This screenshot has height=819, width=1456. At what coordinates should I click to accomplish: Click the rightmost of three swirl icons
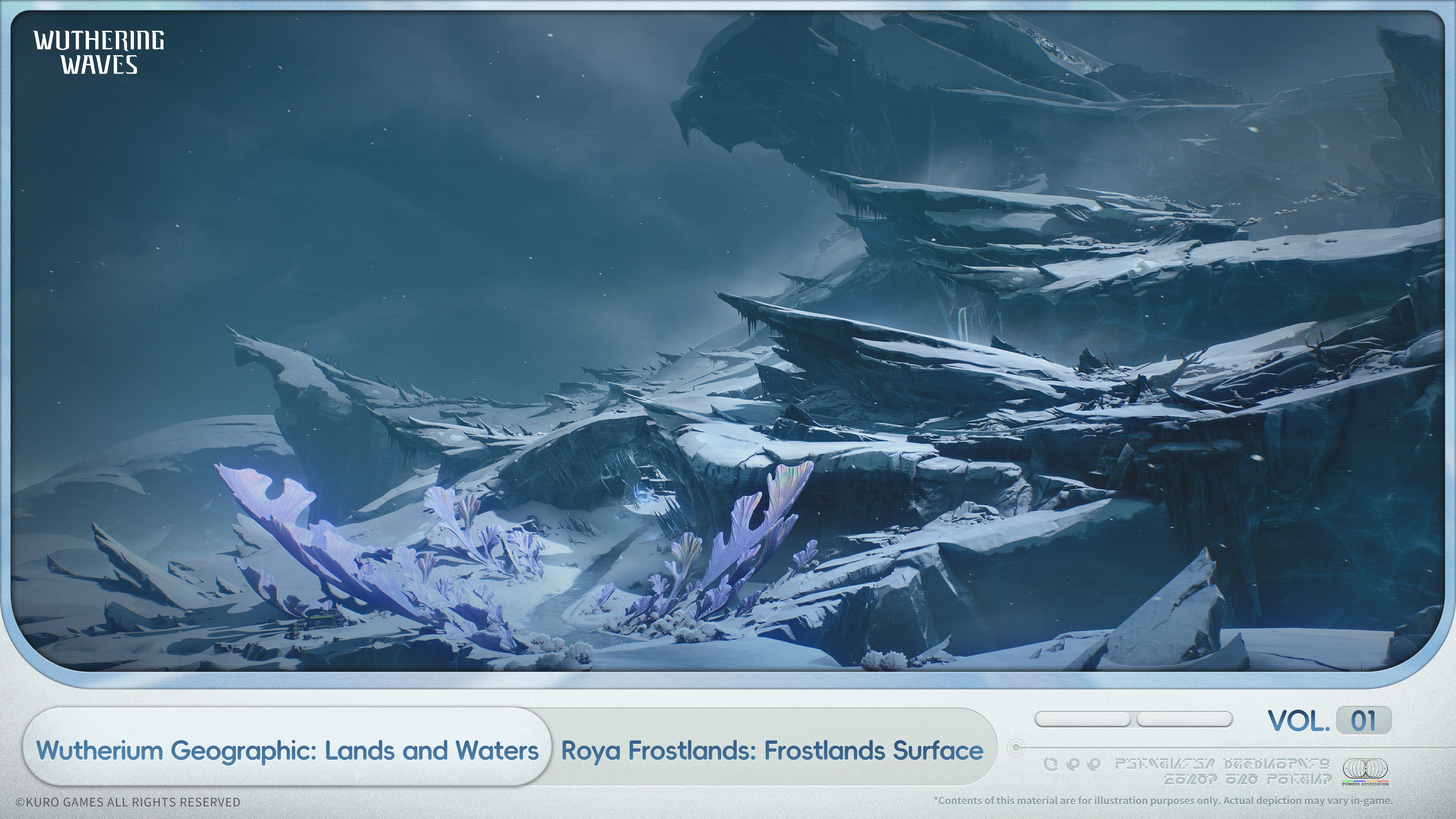(1094, 764)
